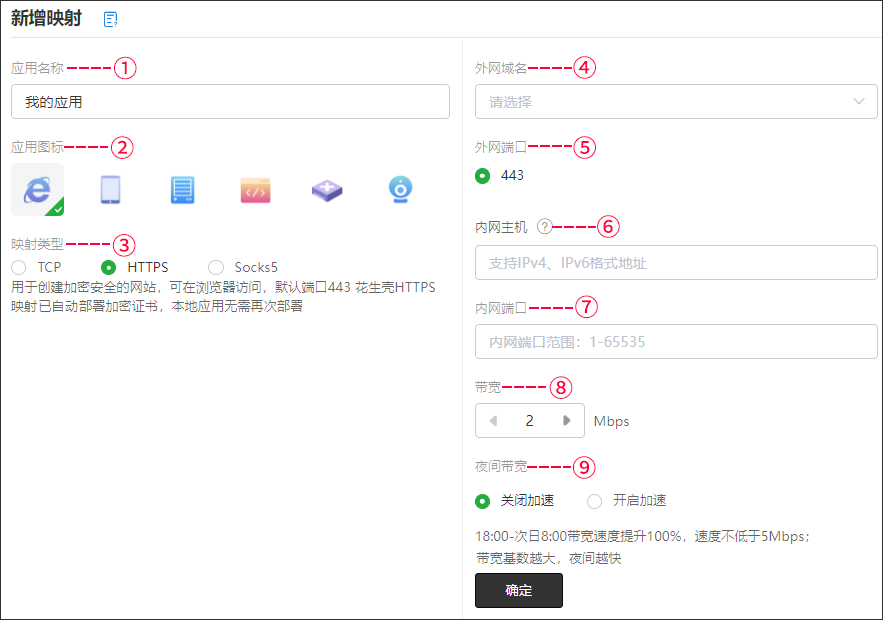This screenshot has width=883, height=620.
Task: Select the code window application icon
Action: [x=255, y=189]
